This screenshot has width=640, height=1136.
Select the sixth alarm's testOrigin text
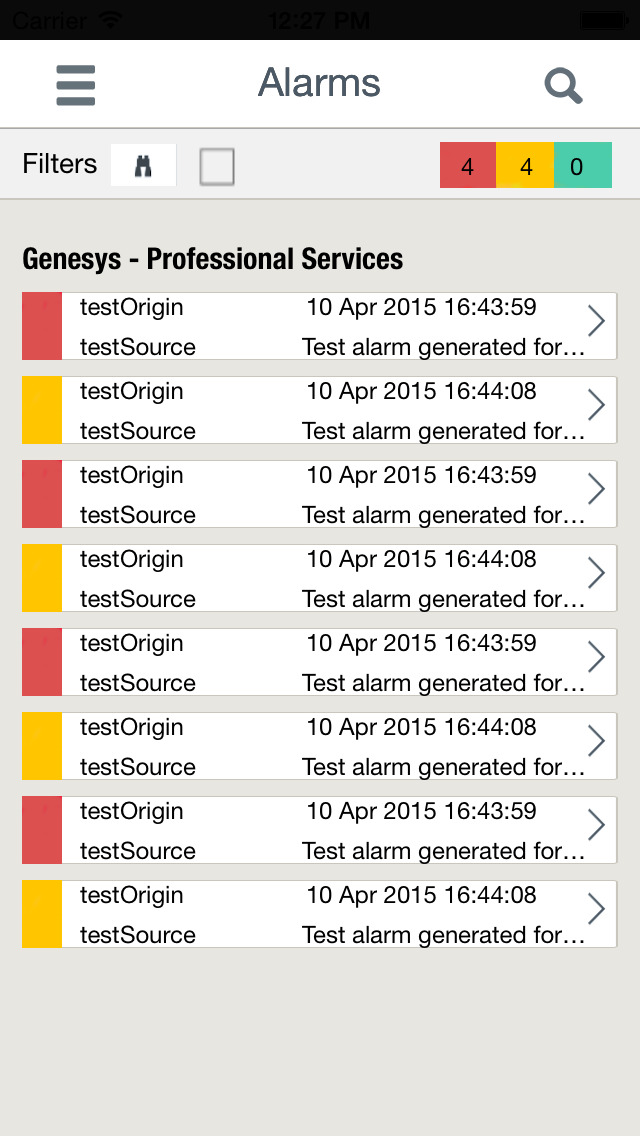[132, 727]
